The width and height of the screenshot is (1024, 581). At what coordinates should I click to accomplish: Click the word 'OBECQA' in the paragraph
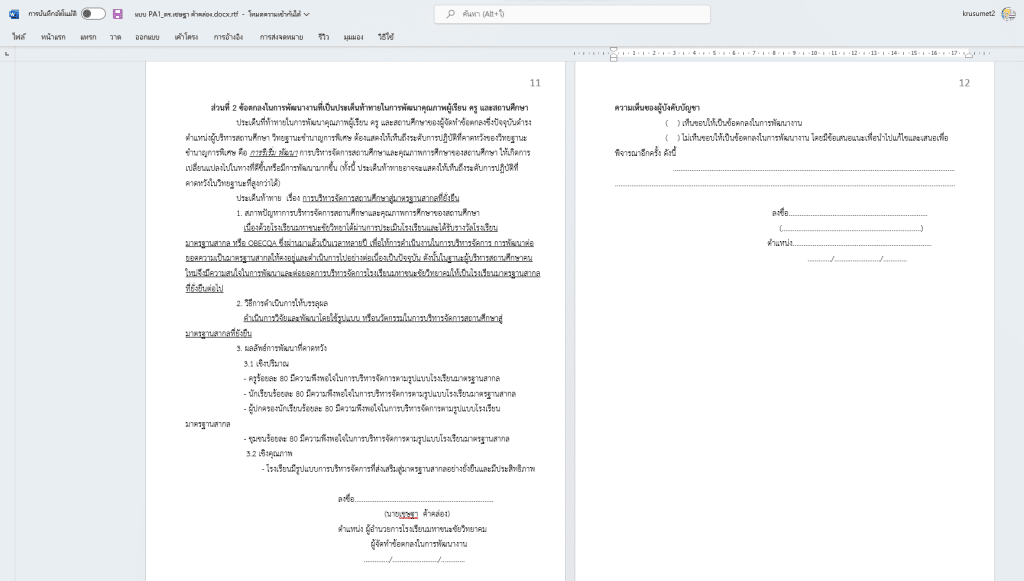tap(262, 243)
